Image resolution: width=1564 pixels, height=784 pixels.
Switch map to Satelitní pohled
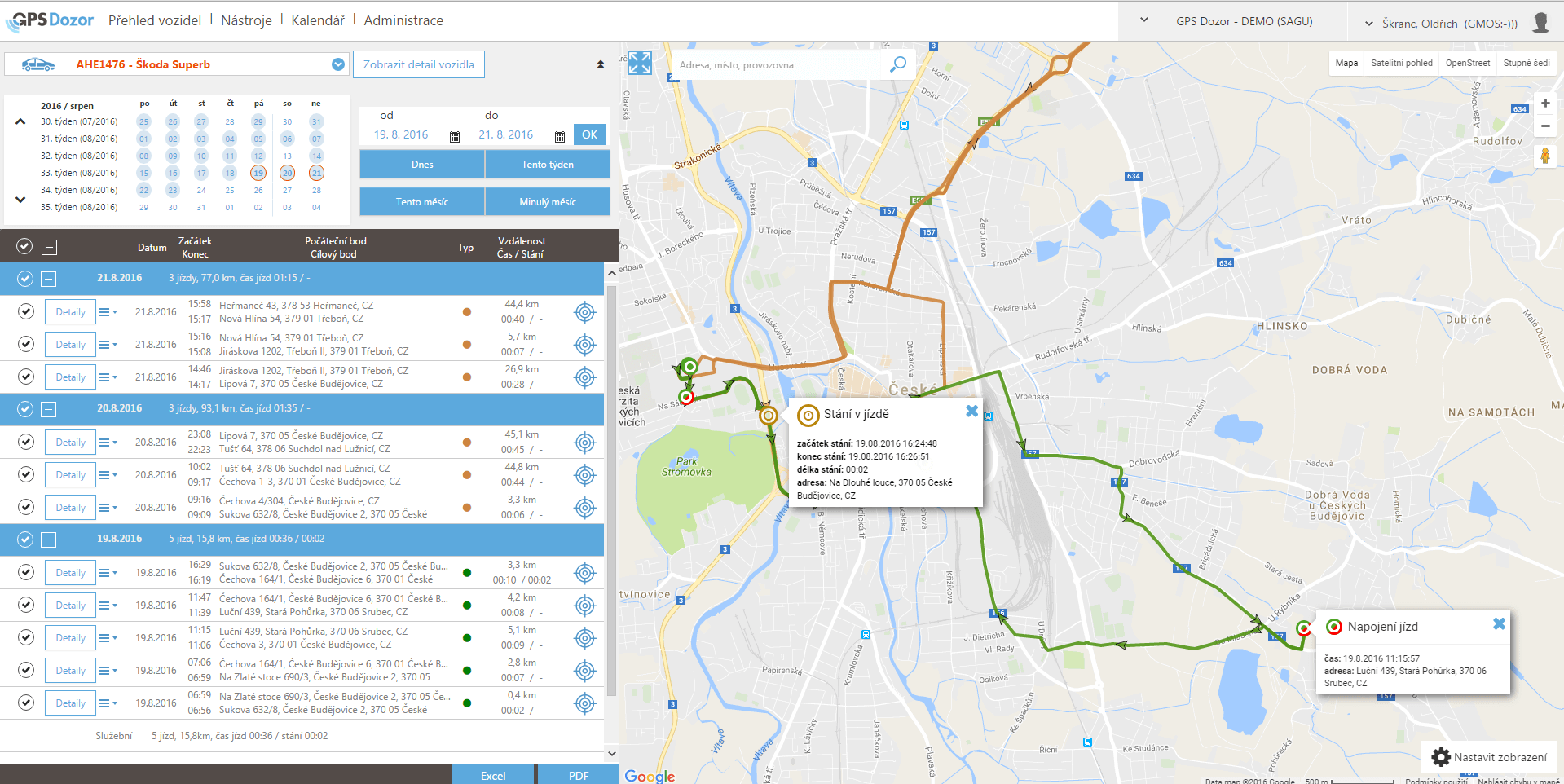[1401, 63]
